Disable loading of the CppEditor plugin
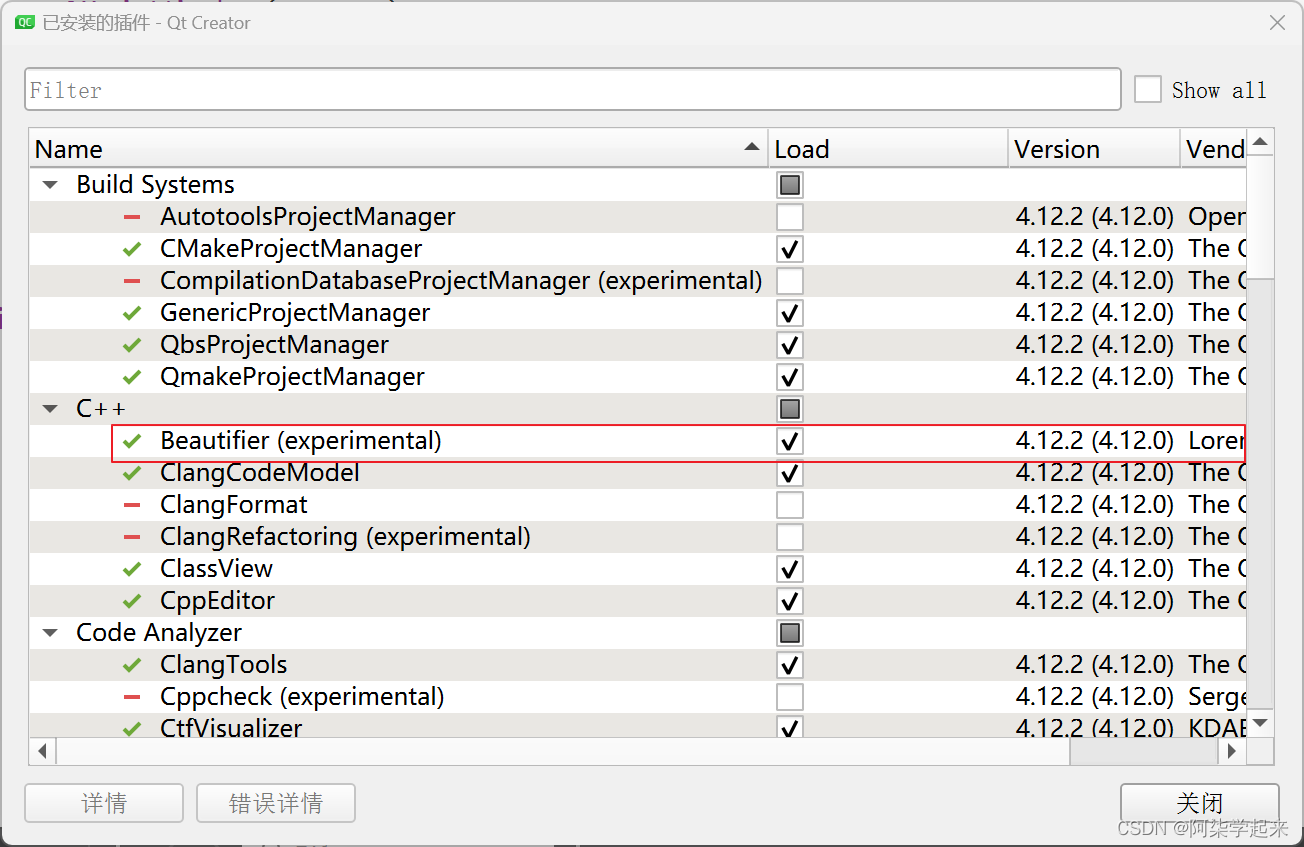This screenshot has width=1304, height=847. pyautogui.click(x=790, y=601)
